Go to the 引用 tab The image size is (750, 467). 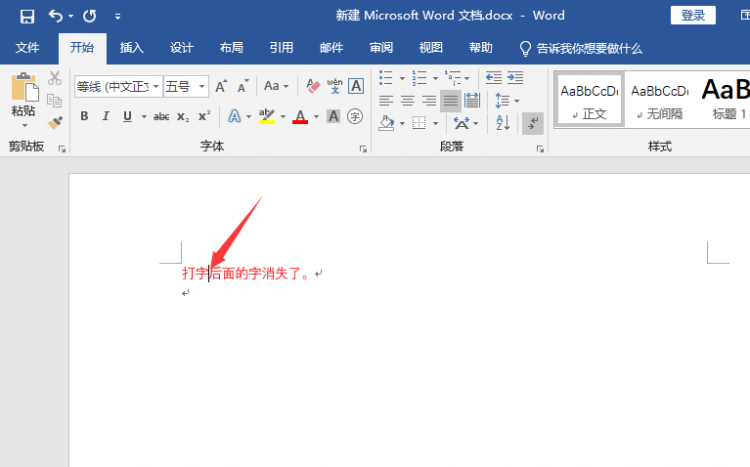[x=281, y=48]
